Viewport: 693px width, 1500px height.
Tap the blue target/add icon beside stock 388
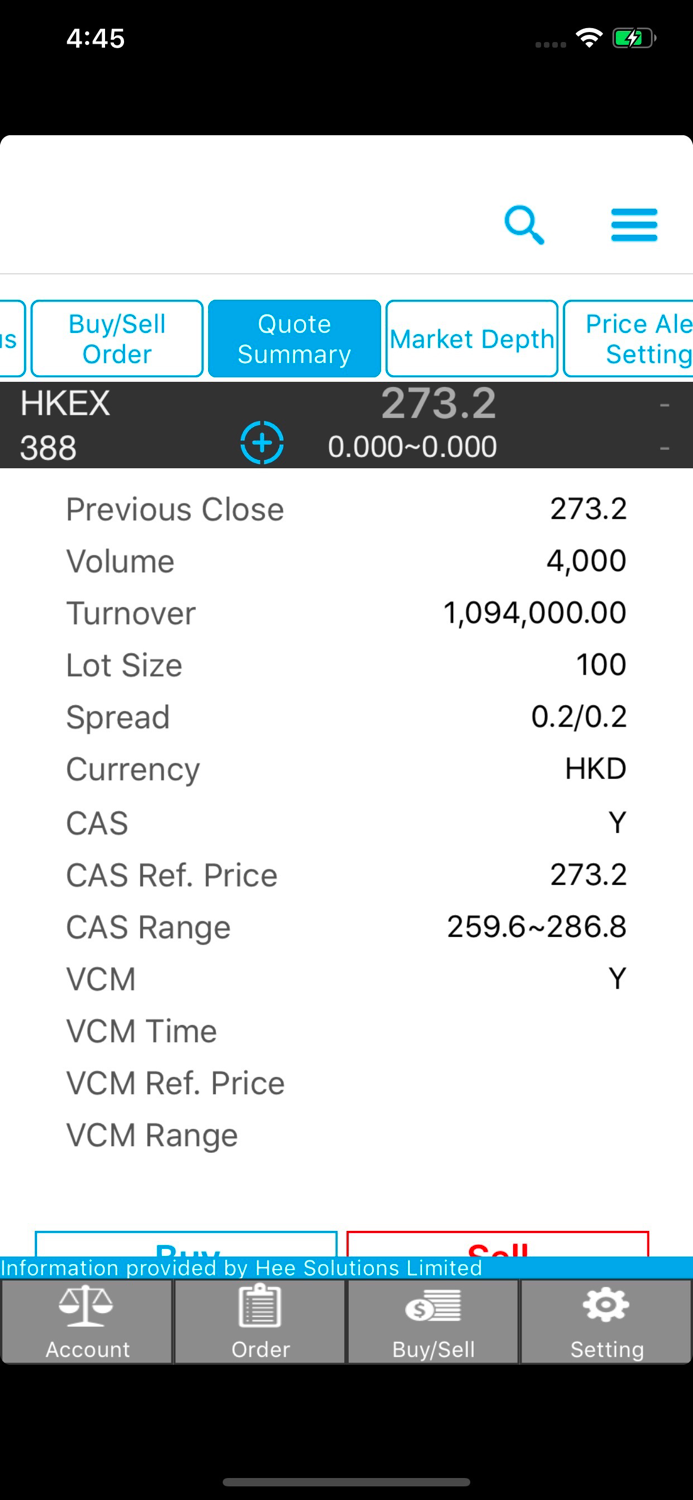tap(262, 441)
